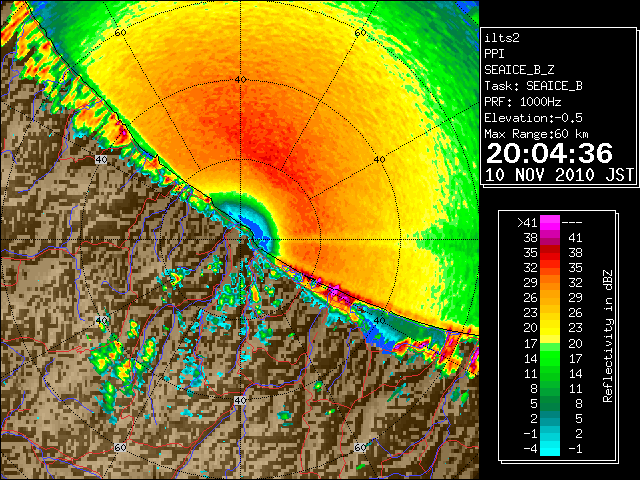Click the 40 km ring label due north
The image size is (640, 480).
point(241,80)
